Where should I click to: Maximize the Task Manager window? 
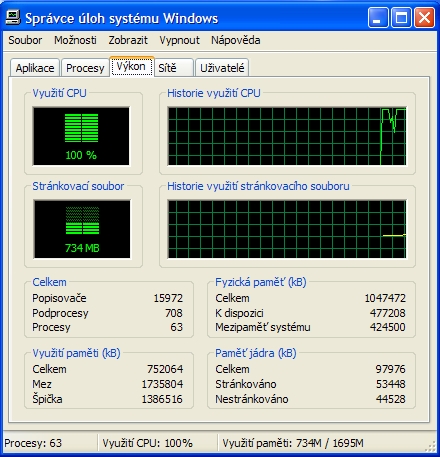(x=401, y=18)
